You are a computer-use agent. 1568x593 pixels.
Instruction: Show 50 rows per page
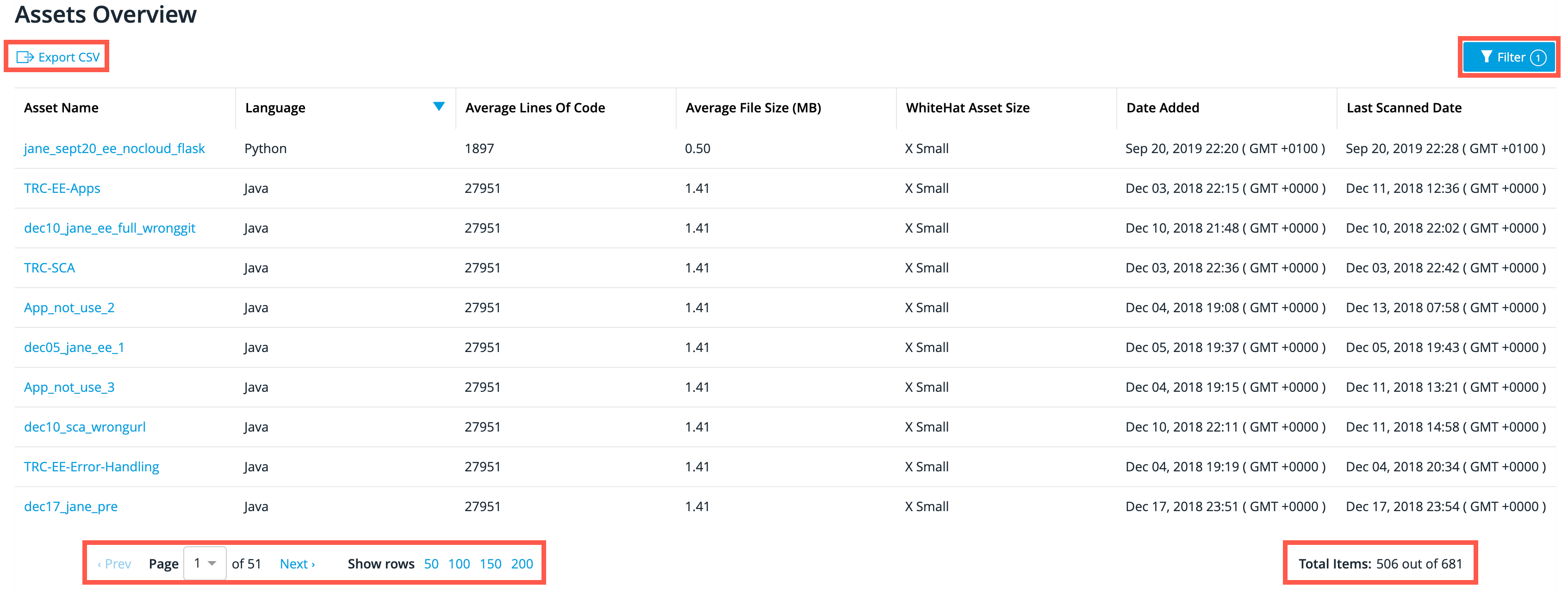coord(431,564)
